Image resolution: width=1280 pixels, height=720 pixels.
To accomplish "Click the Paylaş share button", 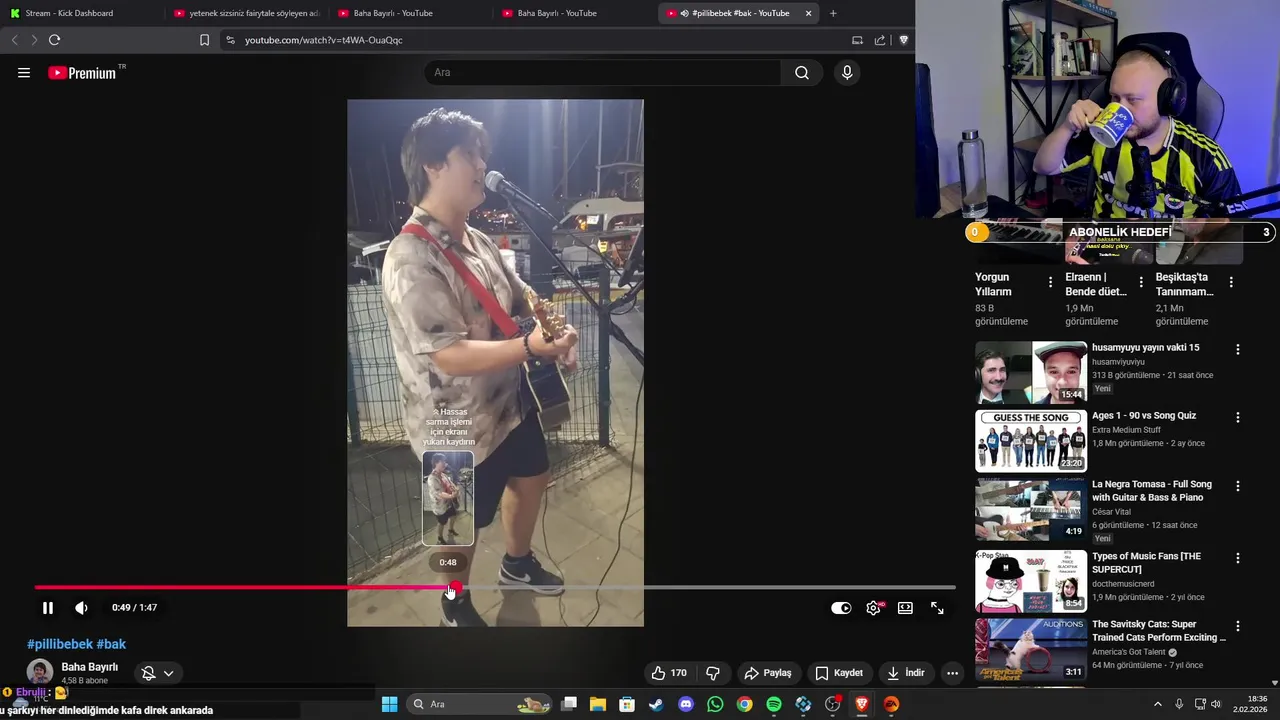I will pyautogui.click(x=768, y=673).
